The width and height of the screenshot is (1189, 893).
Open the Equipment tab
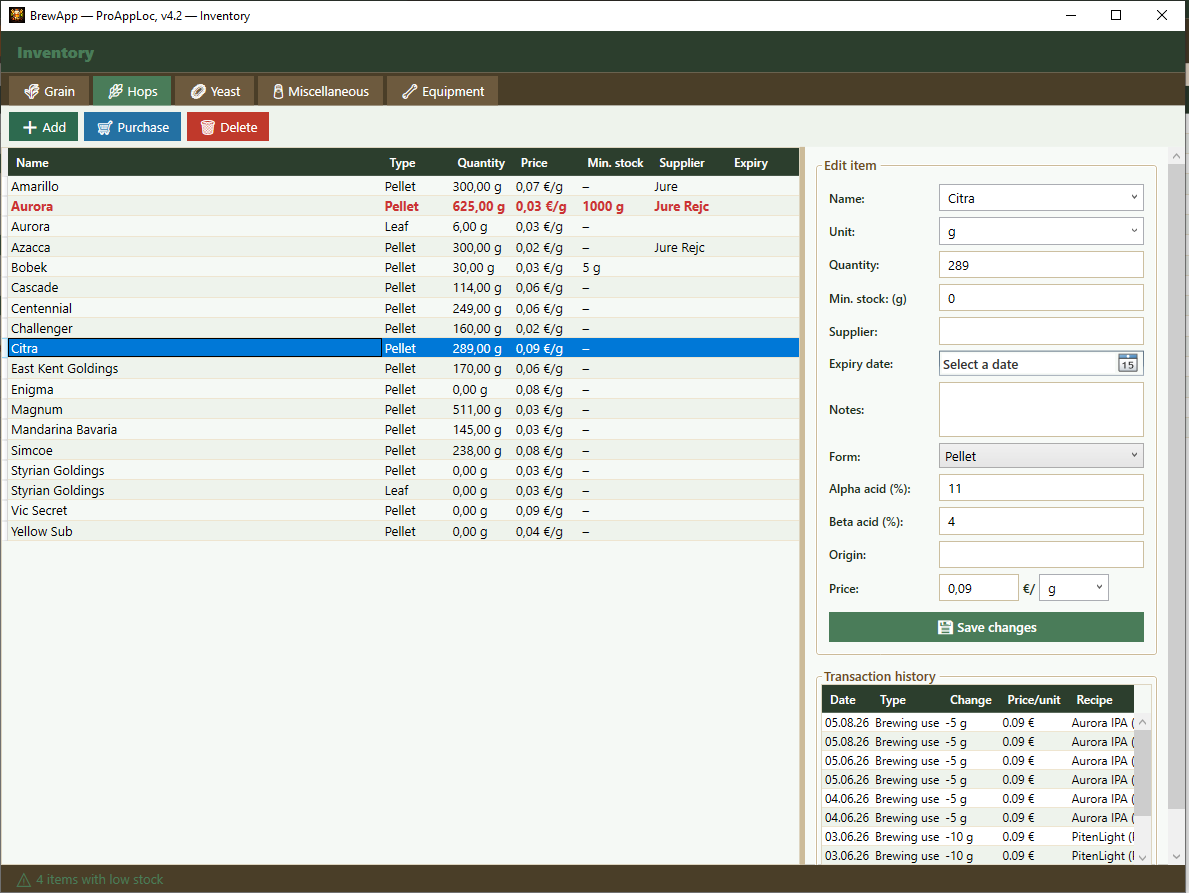[x=443, y=91]
